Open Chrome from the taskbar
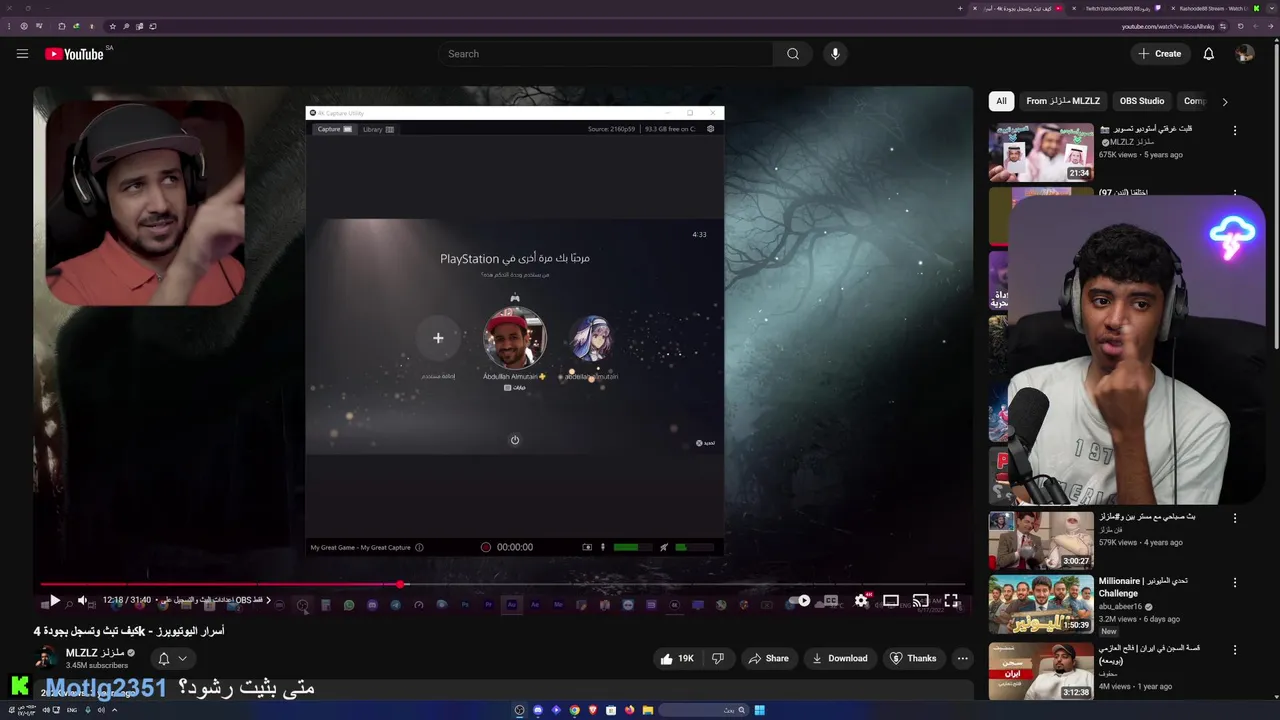This screenshot has height=720, width=1280. [x=574, y=710]
